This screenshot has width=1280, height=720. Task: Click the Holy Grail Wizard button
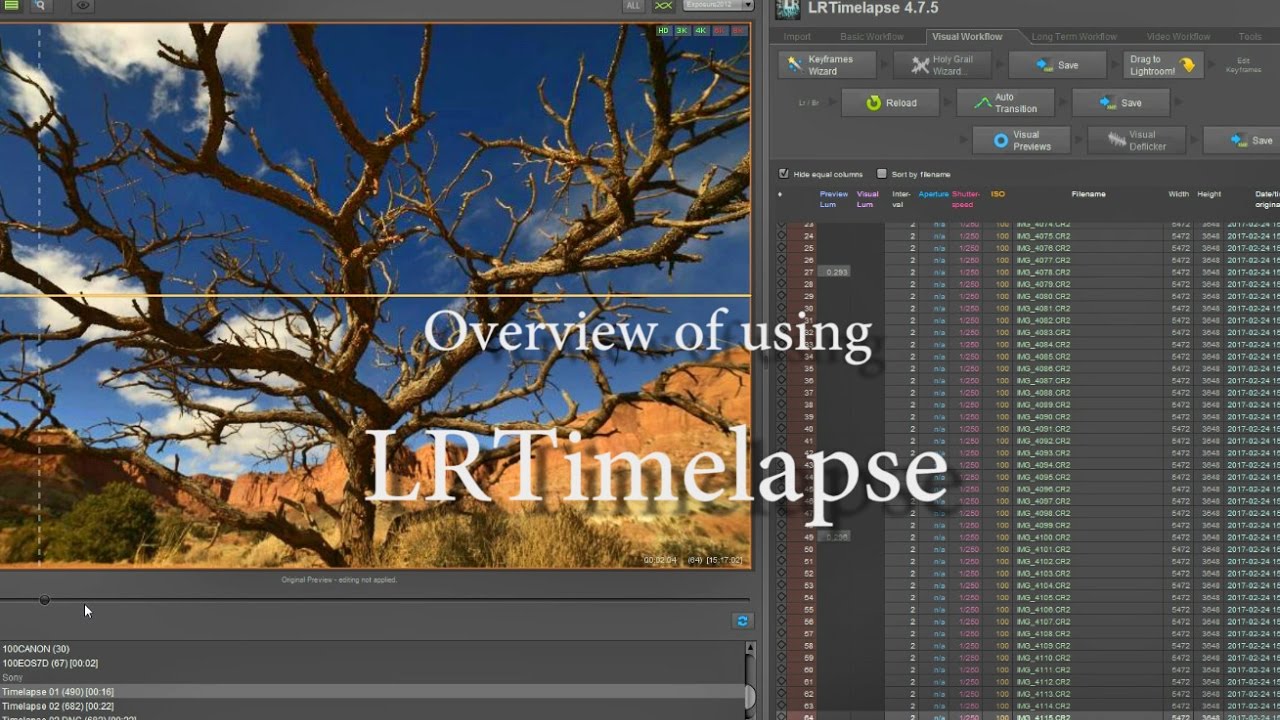click(943, 65)
